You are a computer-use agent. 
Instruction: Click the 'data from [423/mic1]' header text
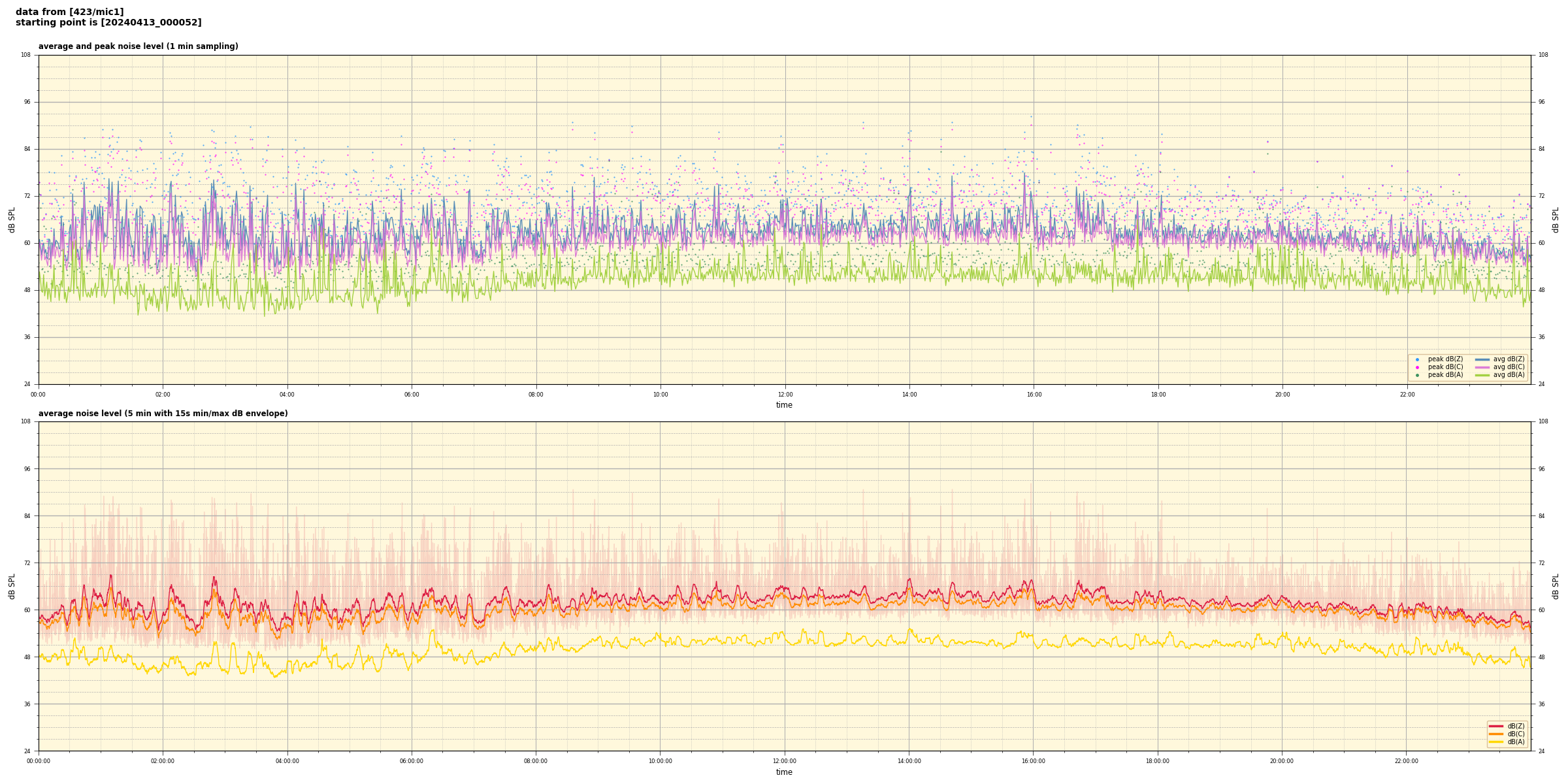pyautogui.click(x=70, y=12)
